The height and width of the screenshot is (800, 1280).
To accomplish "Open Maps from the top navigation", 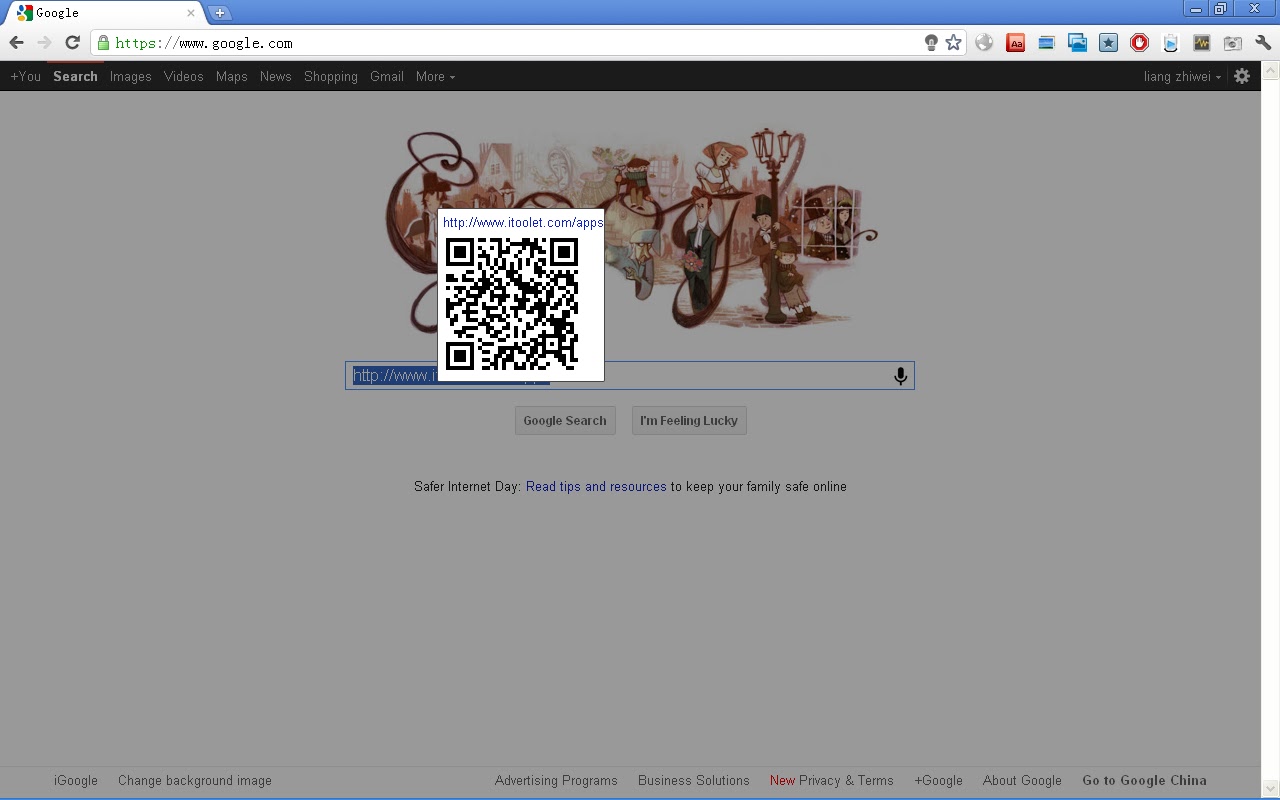I will pos(232,76).
